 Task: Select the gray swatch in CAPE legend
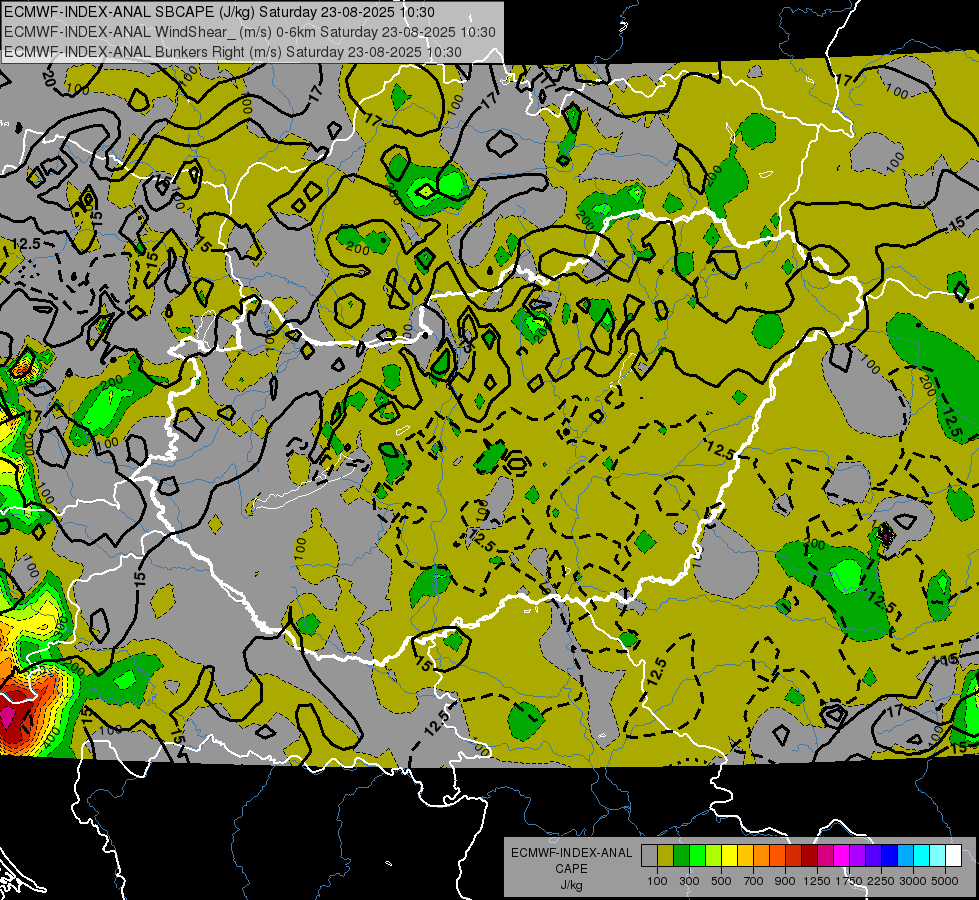(x=649, y=856)
